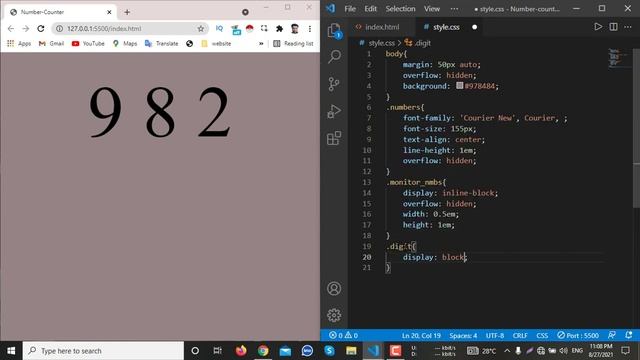
Task: Go back in Chrome
Action: point(11,28)
